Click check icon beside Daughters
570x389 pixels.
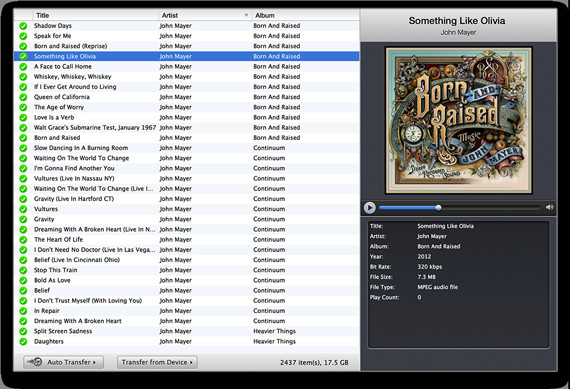pyautogui.click(x=23, y=341)
